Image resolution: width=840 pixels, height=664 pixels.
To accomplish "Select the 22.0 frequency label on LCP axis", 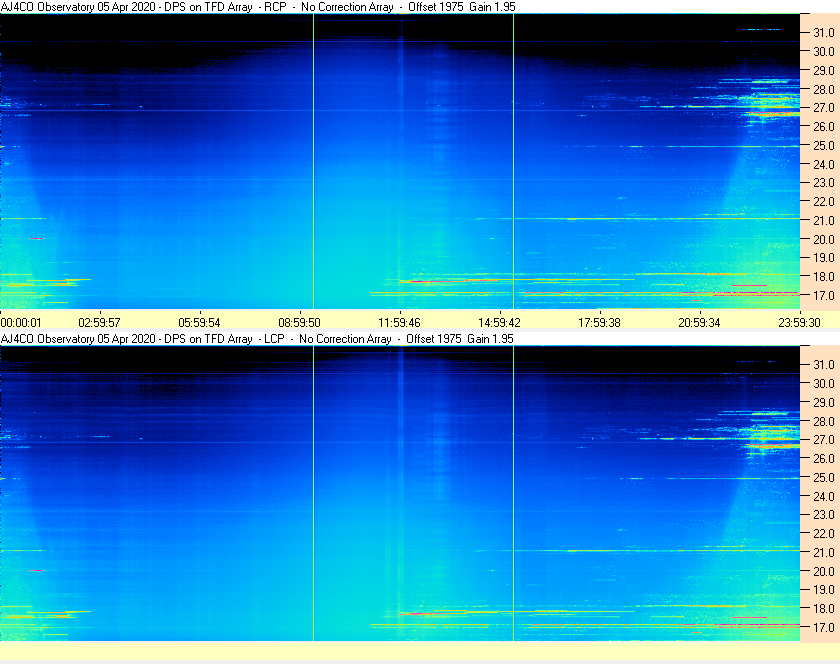I will 824,533.
